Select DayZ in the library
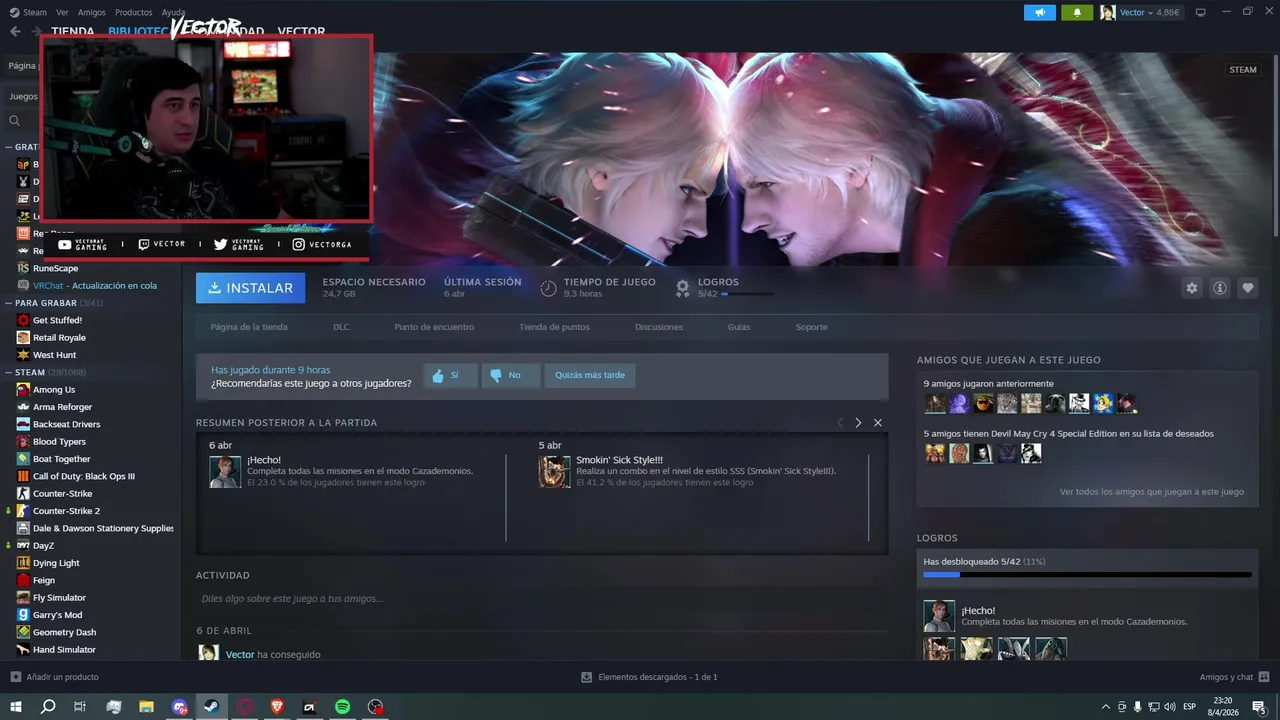This screenshot has height=720, width=1280. [43, 546]
